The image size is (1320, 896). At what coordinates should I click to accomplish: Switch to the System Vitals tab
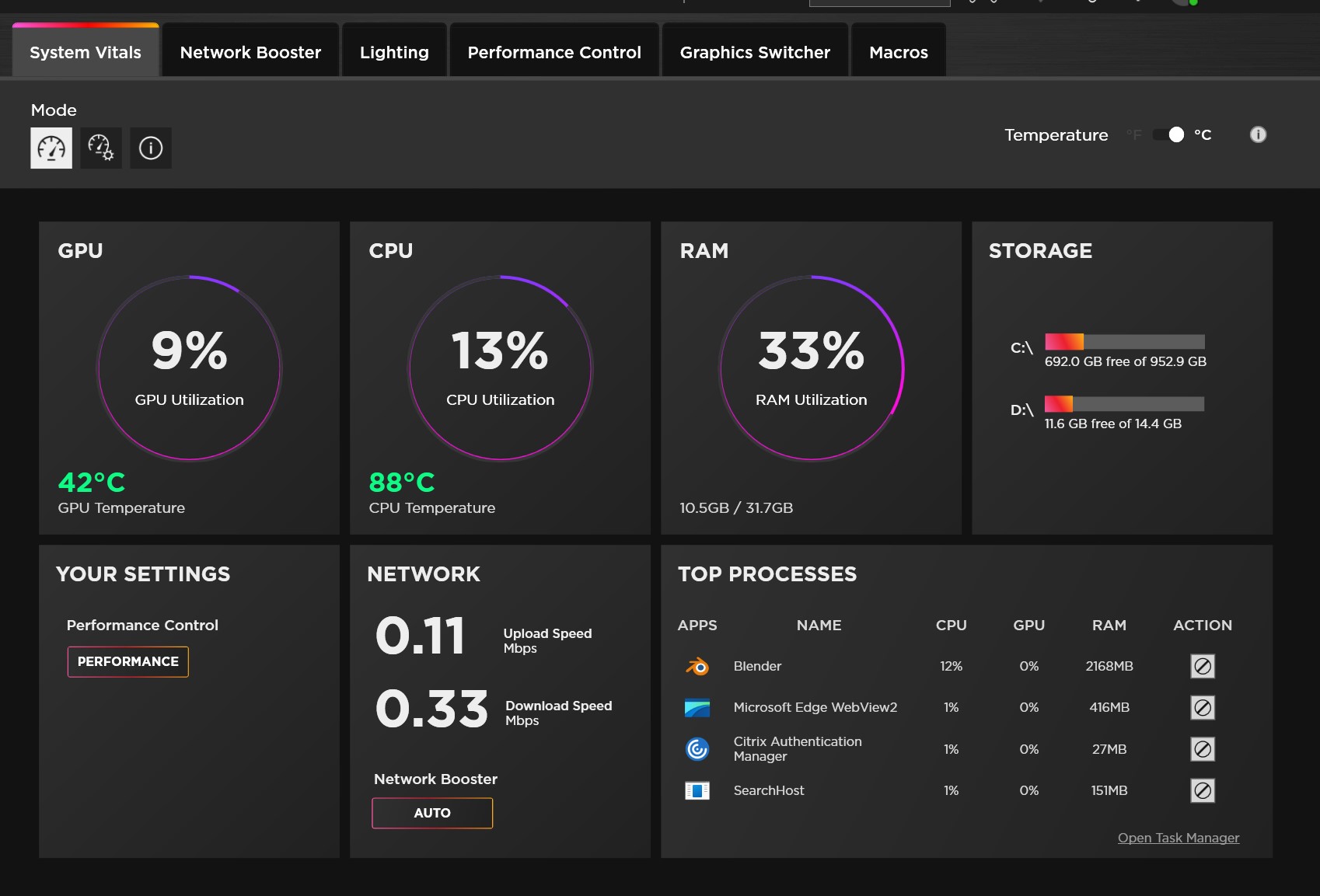tap(86, 51)
